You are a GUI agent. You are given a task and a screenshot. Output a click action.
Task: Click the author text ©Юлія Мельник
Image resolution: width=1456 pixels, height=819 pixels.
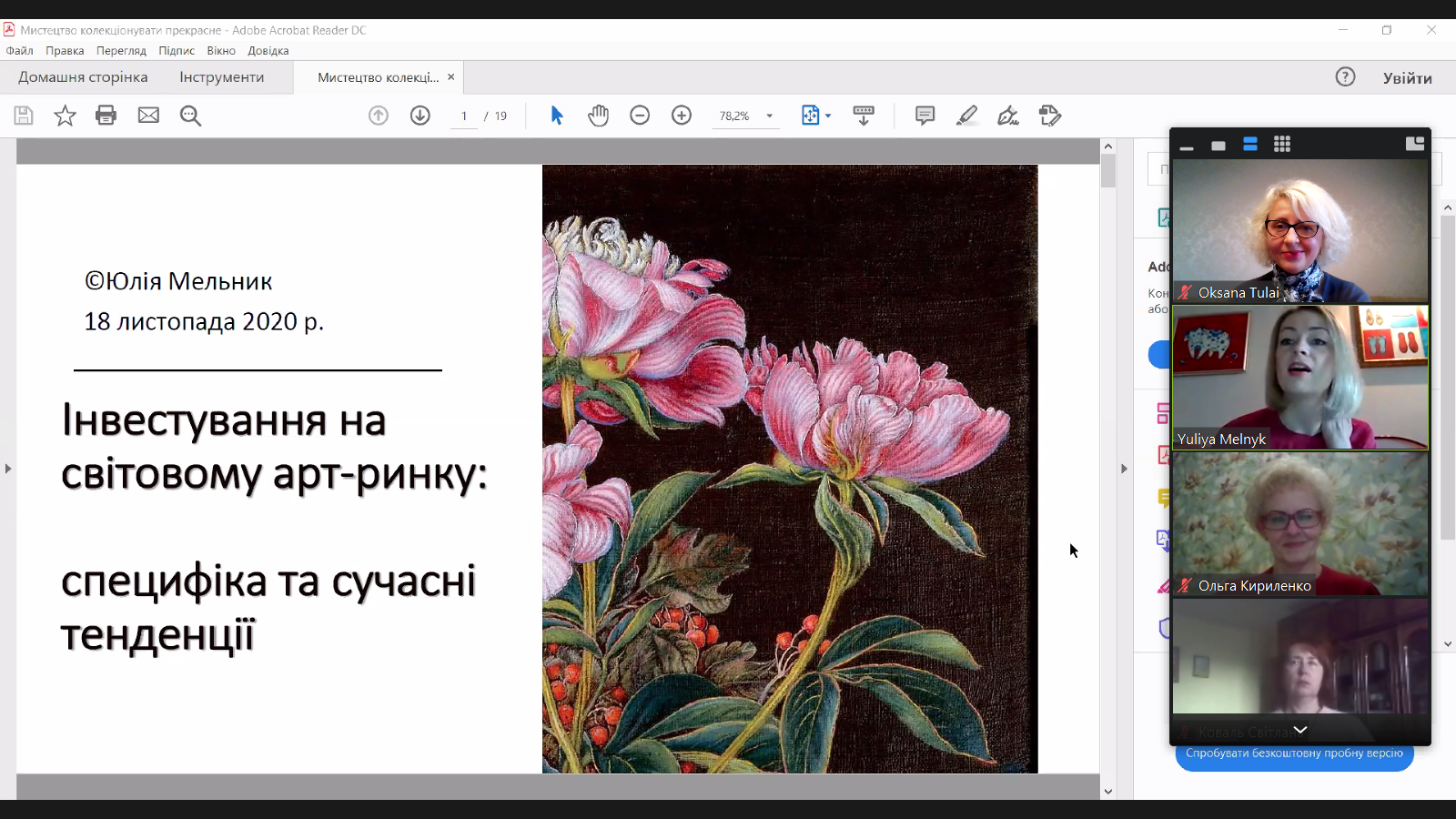[178, 281]
